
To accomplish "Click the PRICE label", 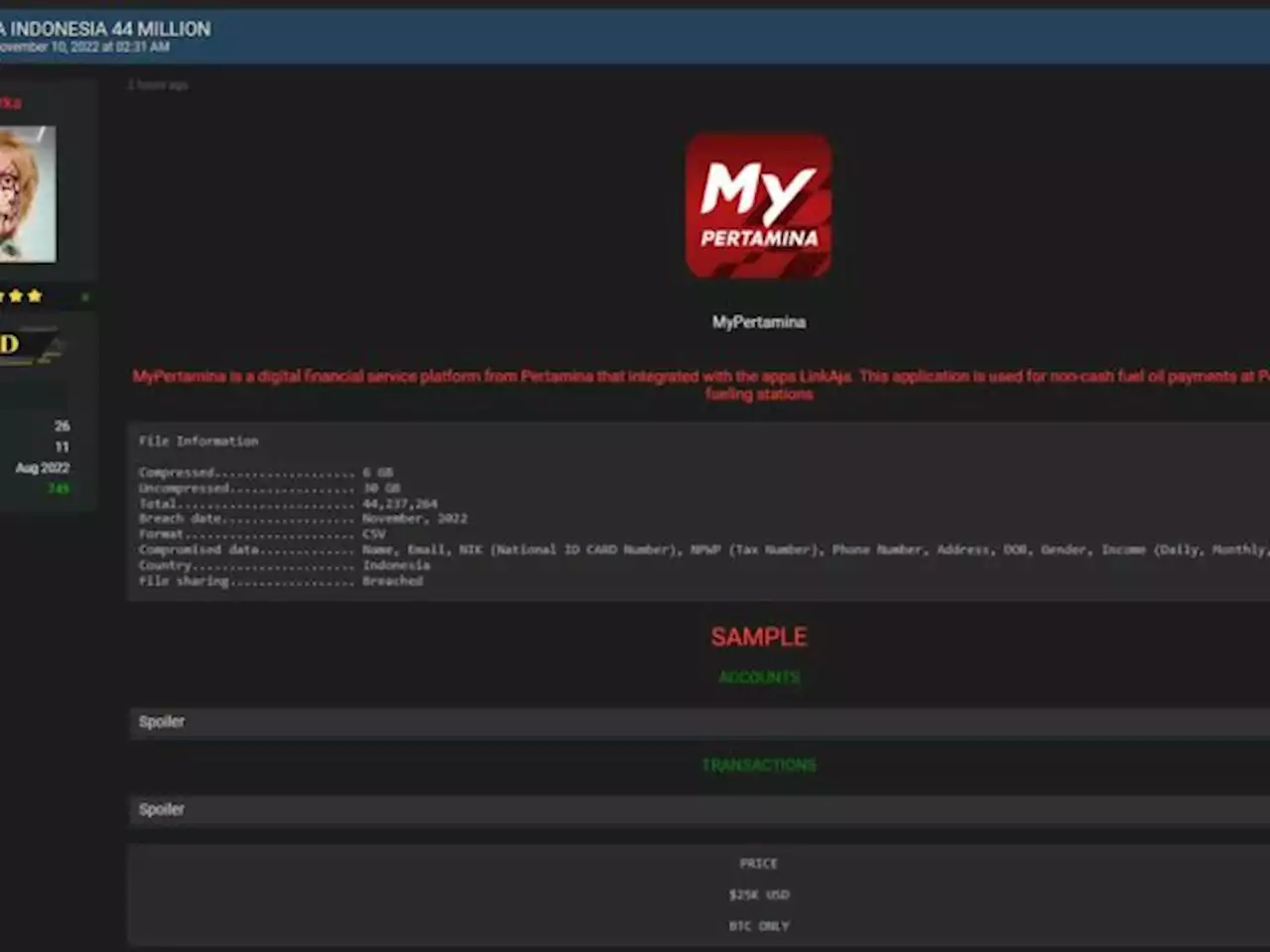I will 759,864.
